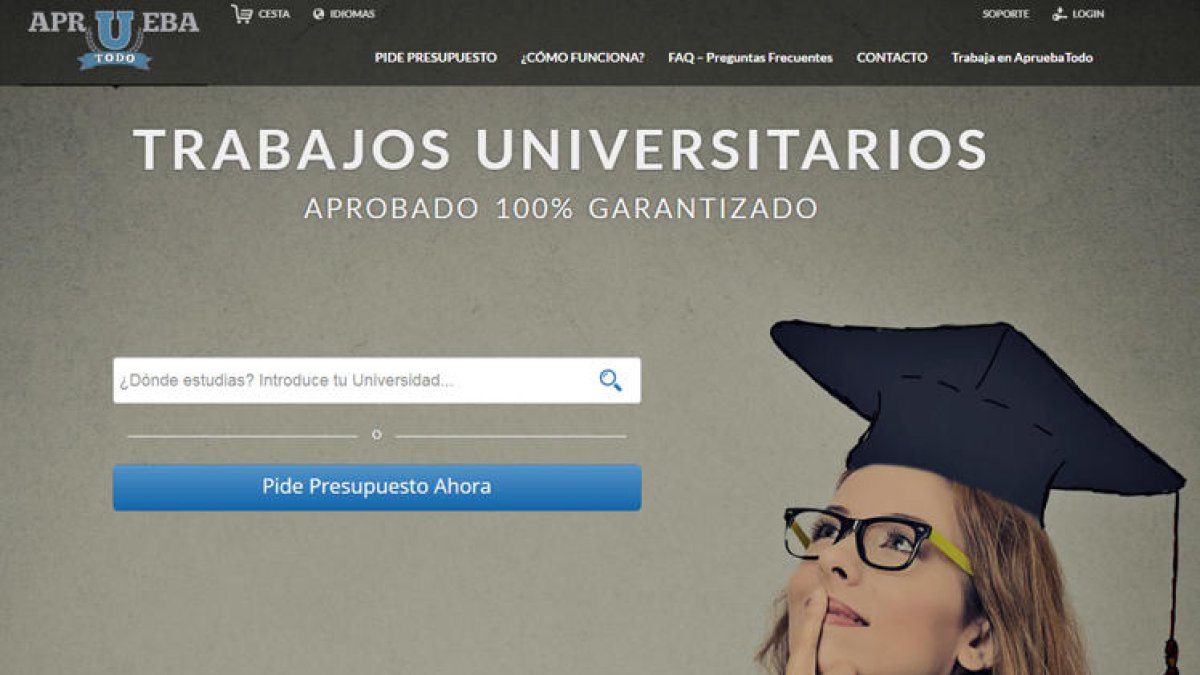Screen dimensions: 1200x675
Task: Click the LOGIN text link
Action: point(1088,14)
